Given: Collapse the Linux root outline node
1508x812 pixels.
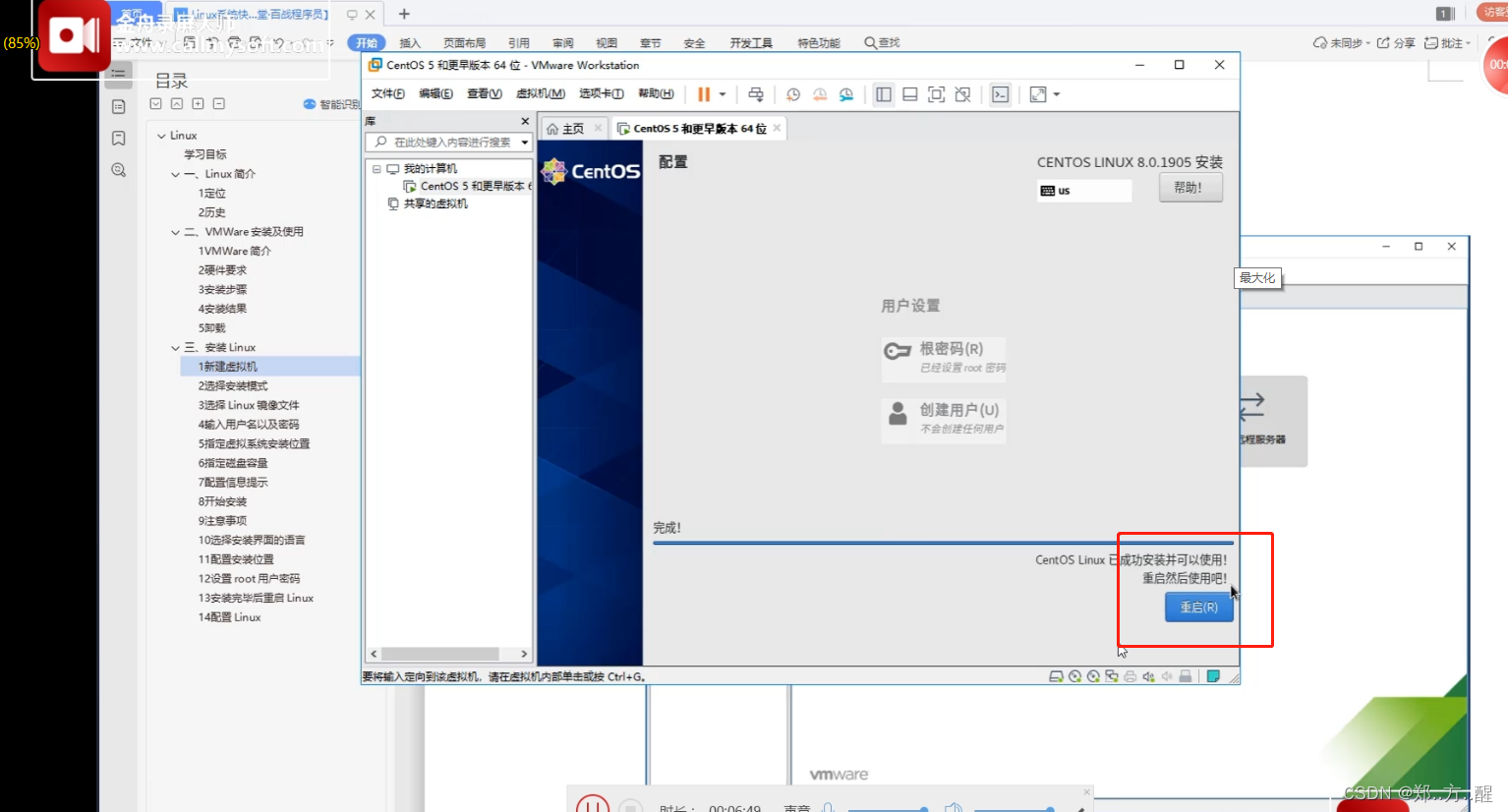Looking at the screenshot, I should tap(161, 136).
